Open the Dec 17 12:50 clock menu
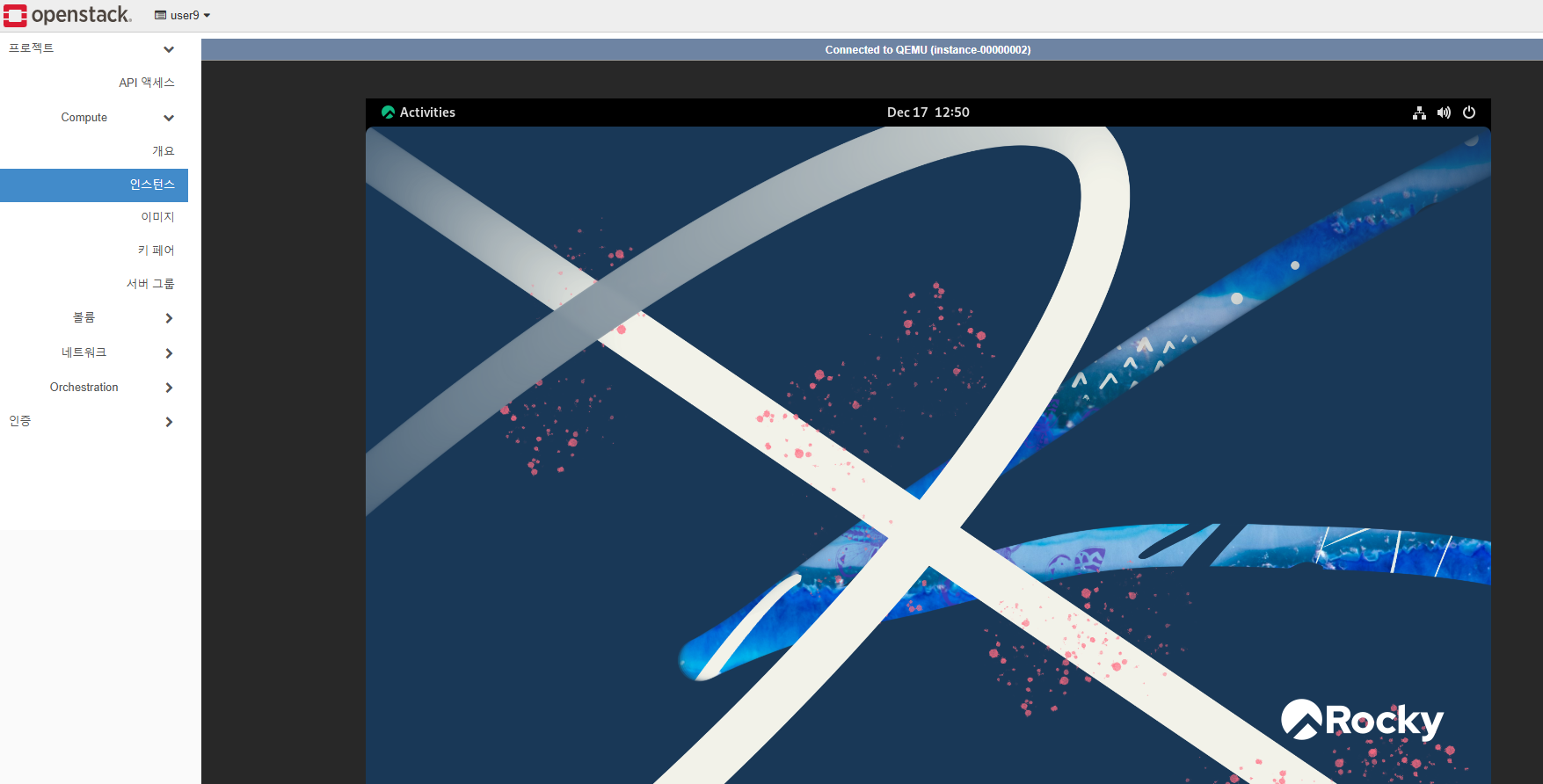 (x=928, y=113)
